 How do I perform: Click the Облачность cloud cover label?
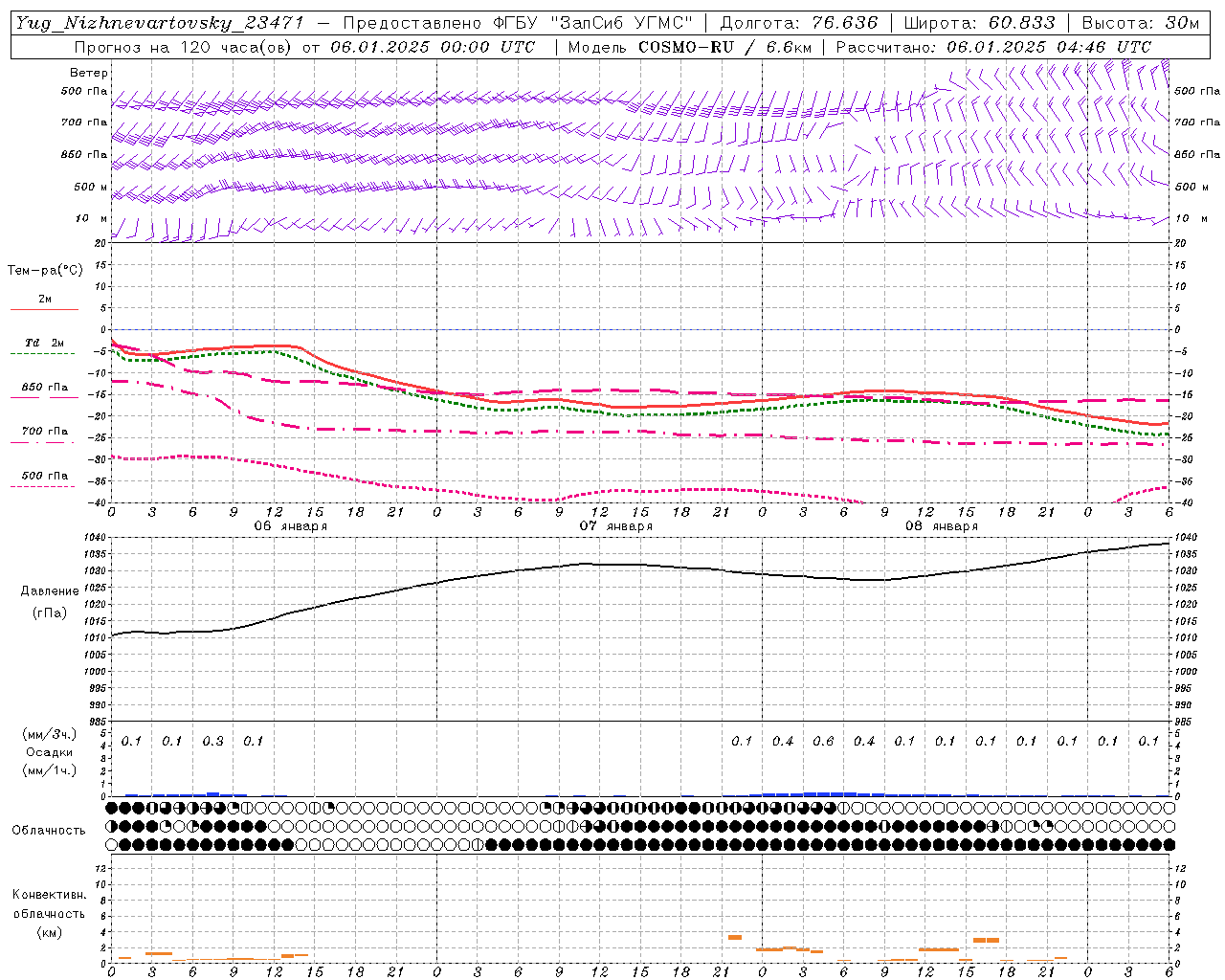[x=49, y=831]
